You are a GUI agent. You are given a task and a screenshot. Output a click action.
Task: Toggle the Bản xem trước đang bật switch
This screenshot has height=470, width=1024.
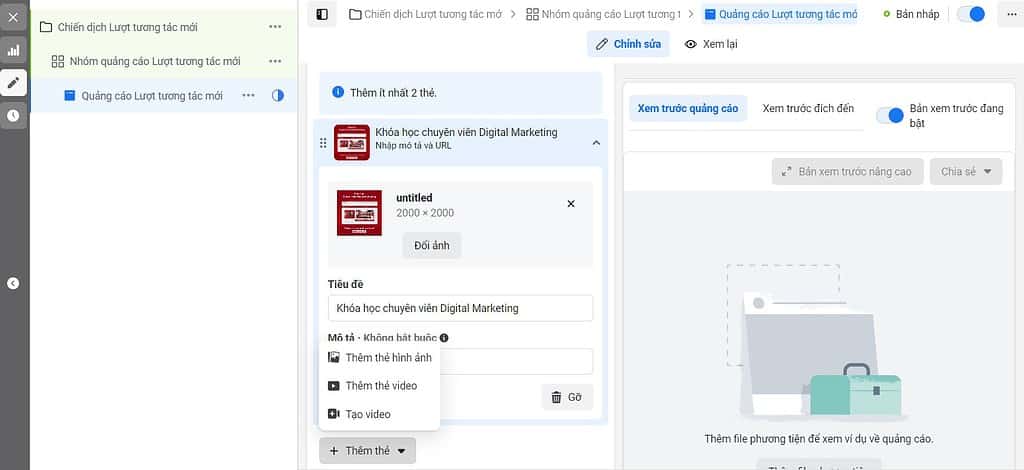pos(889,116)
